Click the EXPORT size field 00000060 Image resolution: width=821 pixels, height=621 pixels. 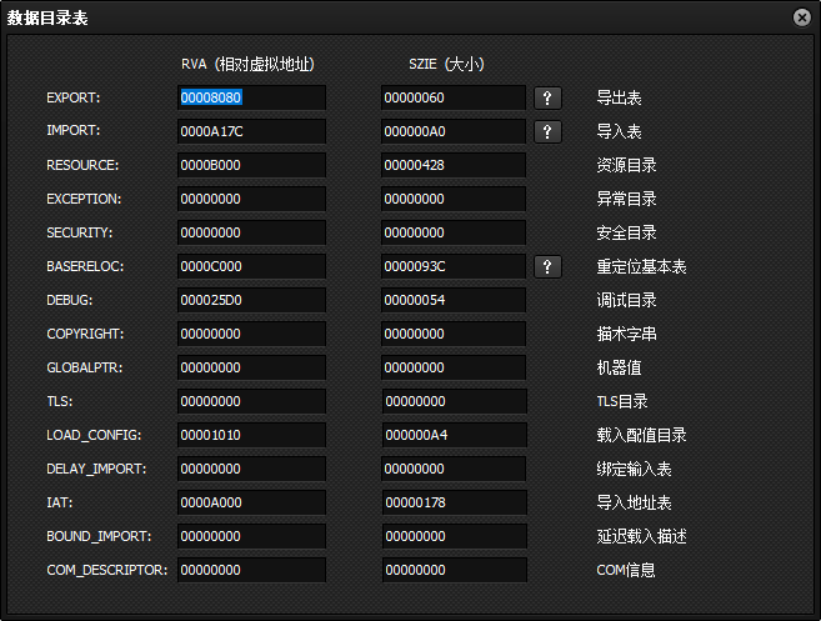click(453, 98)
